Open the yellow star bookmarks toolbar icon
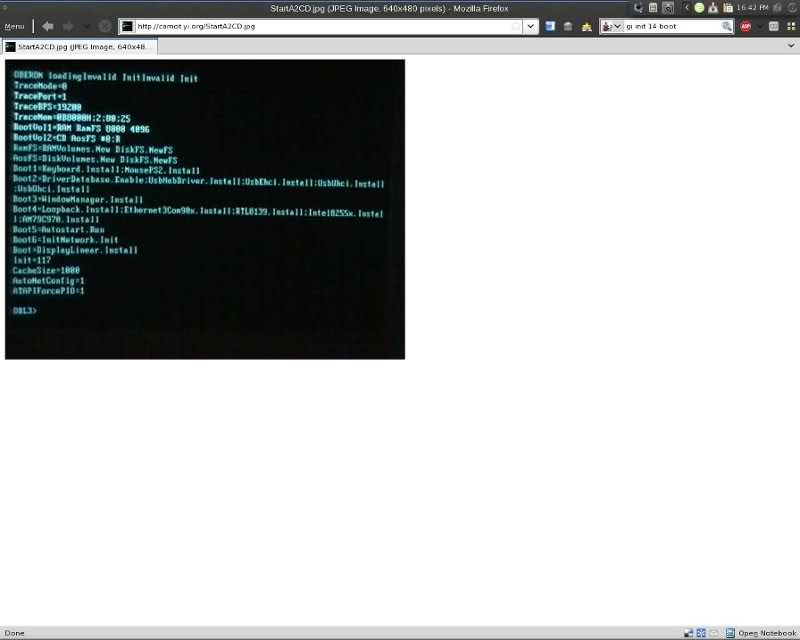Screen dimensions: 800x640 (587, 27)
